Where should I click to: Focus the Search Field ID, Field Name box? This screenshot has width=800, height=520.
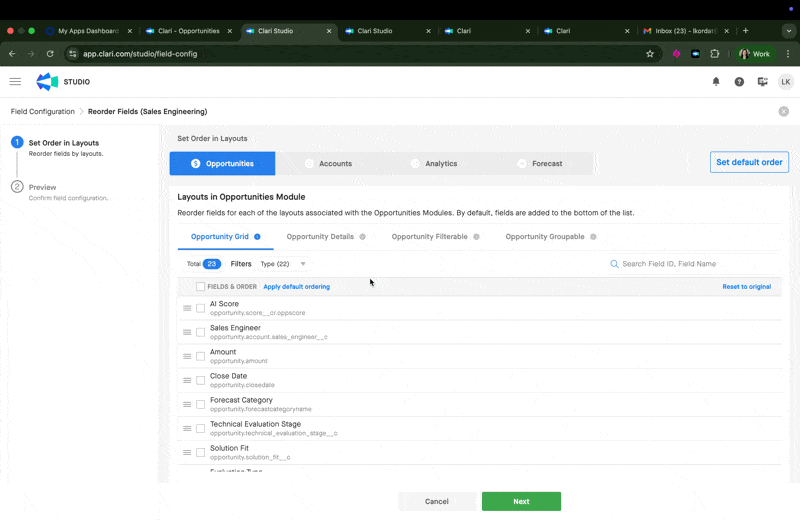[694, 264]
